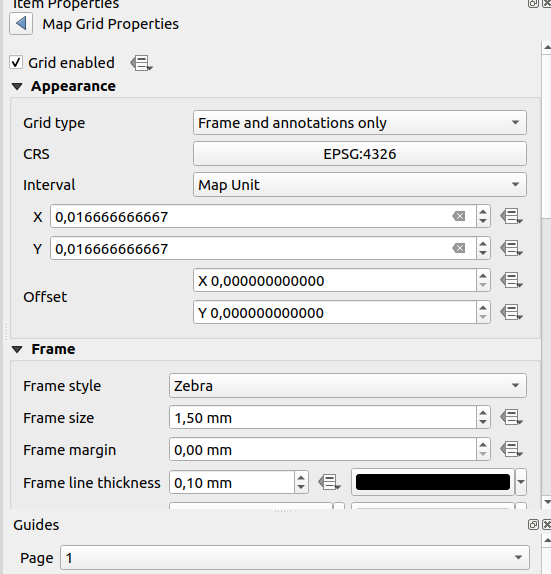This screenshot has height=574, width=551.
Task: Open the Grid type dropdown
Action: click(x=360, y=123)
